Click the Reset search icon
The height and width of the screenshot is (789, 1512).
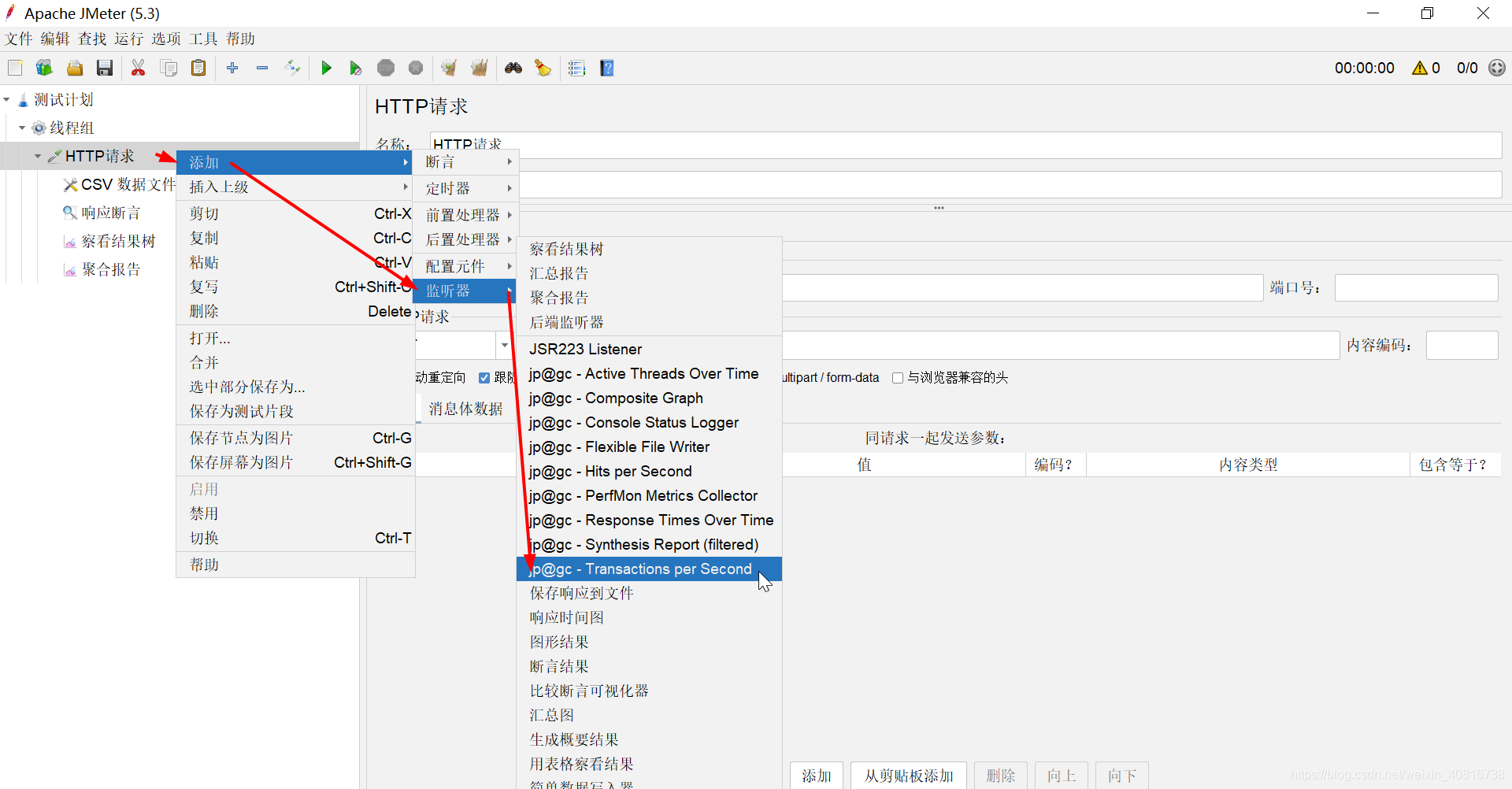click(x=543, y=69)
